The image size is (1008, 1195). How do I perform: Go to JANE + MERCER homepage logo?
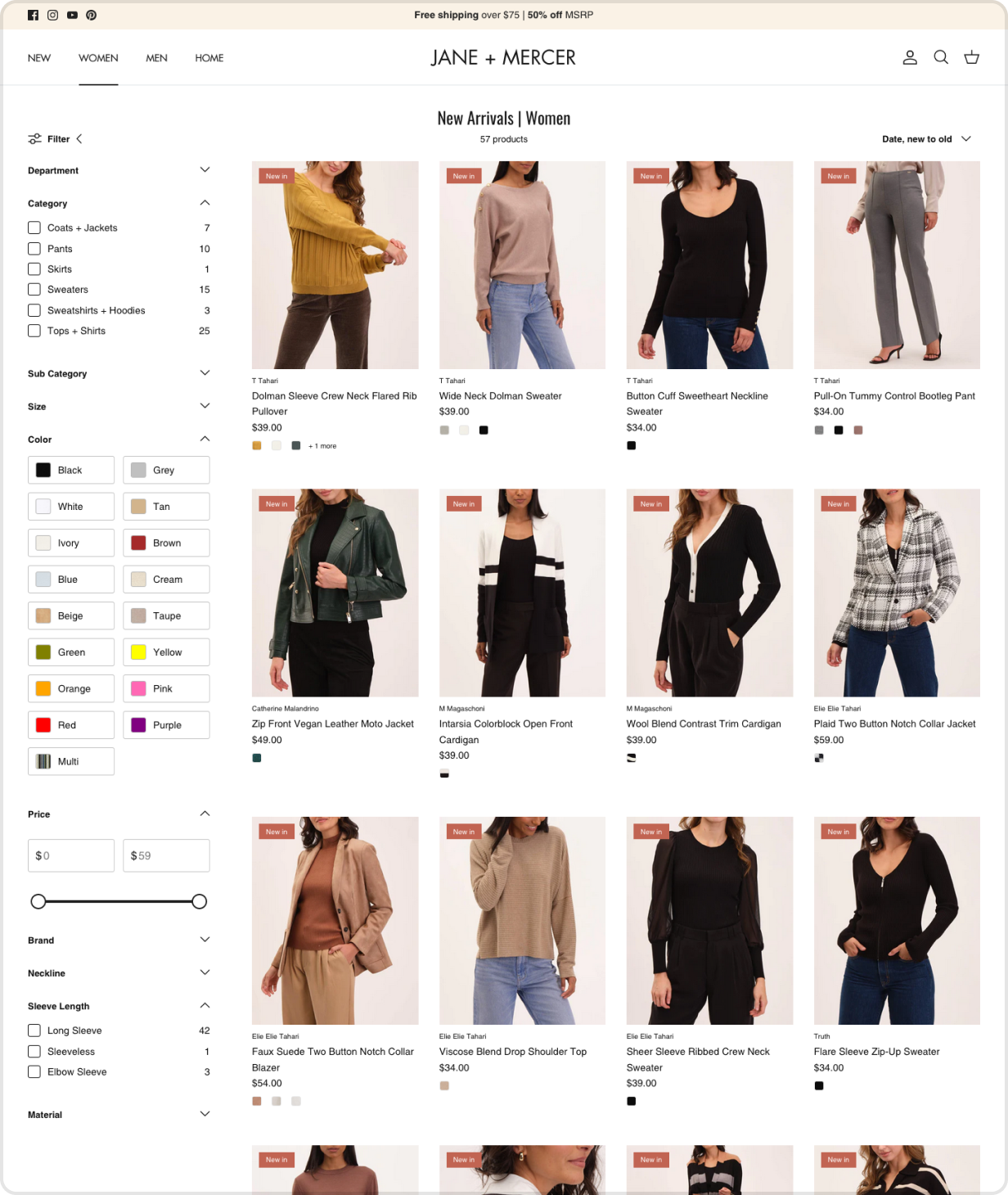[x=503, y=57]
